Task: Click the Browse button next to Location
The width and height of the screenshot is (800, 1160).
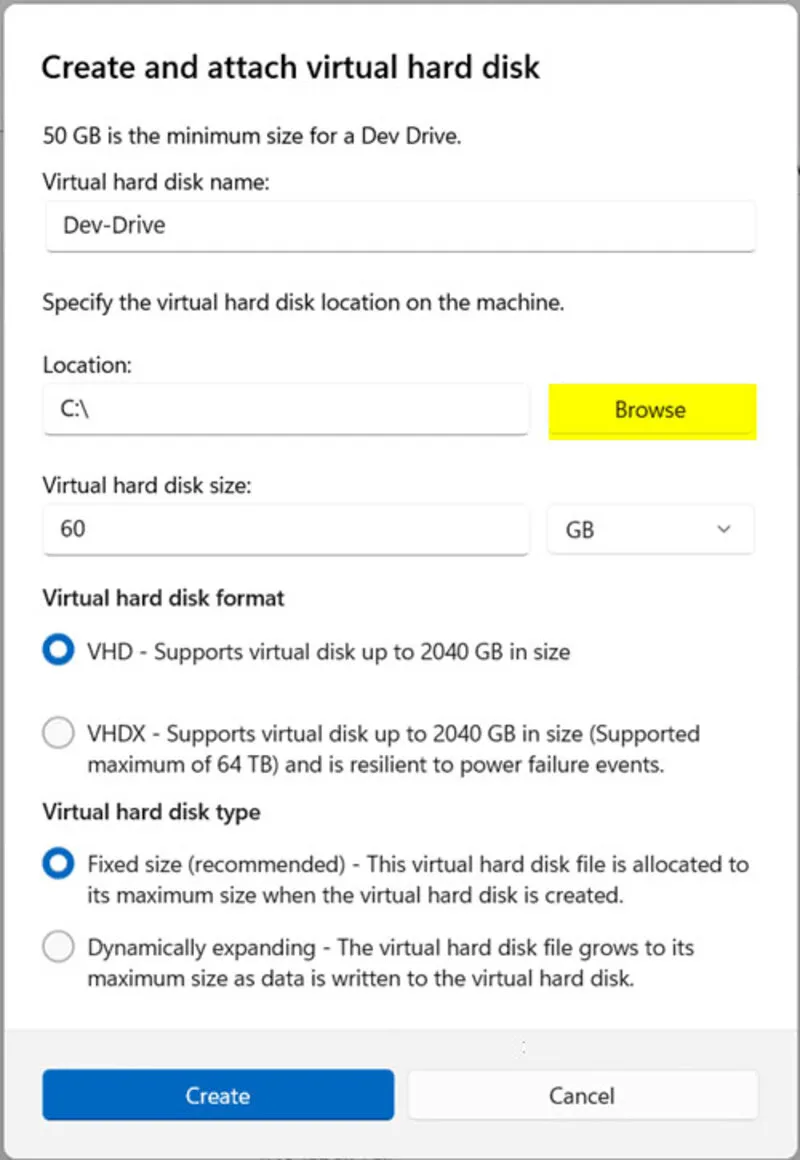Action: point(652,411)
